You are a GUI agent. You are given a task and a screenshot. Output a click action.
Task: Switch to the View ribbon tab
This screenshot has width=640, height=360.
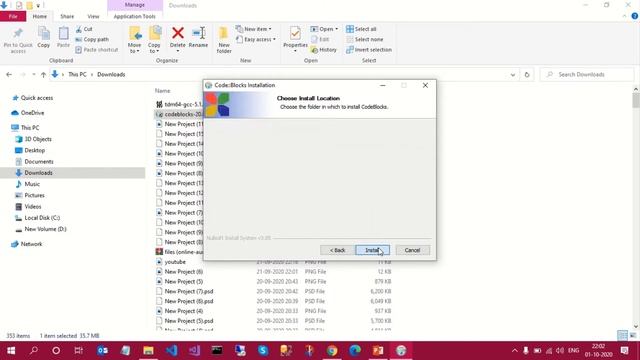93,16
